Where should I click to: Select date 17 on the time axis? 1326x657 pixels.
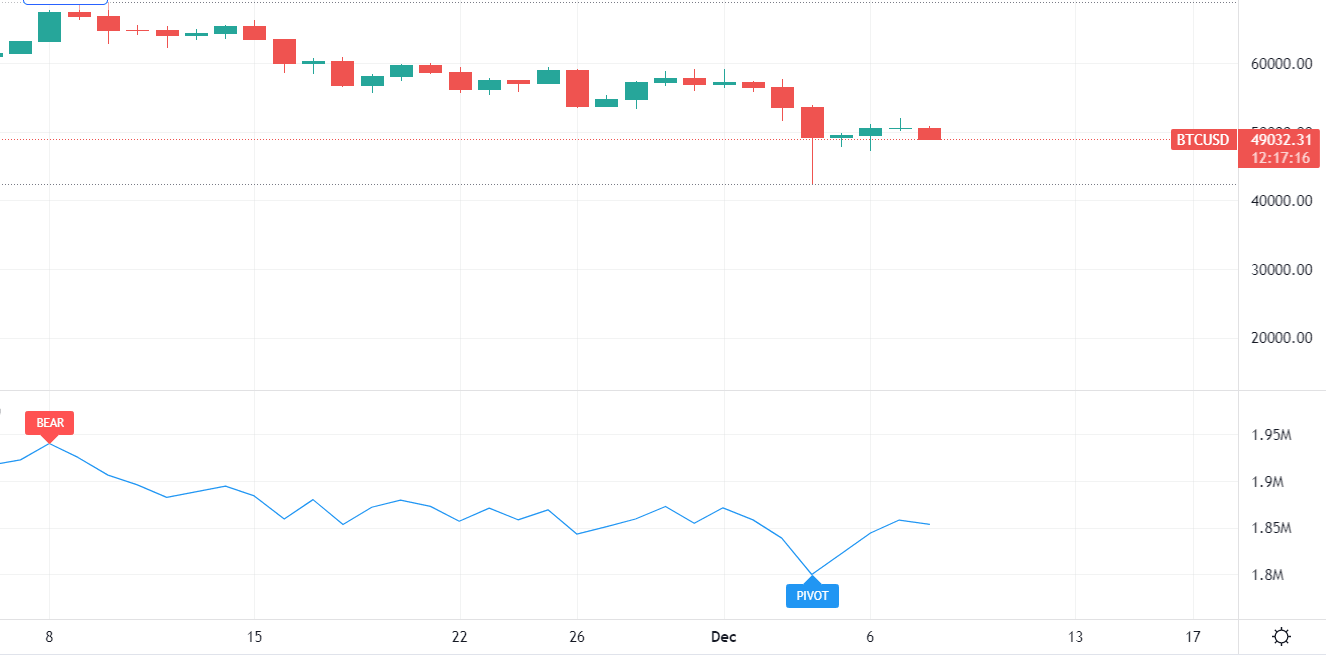(1193, 637)
